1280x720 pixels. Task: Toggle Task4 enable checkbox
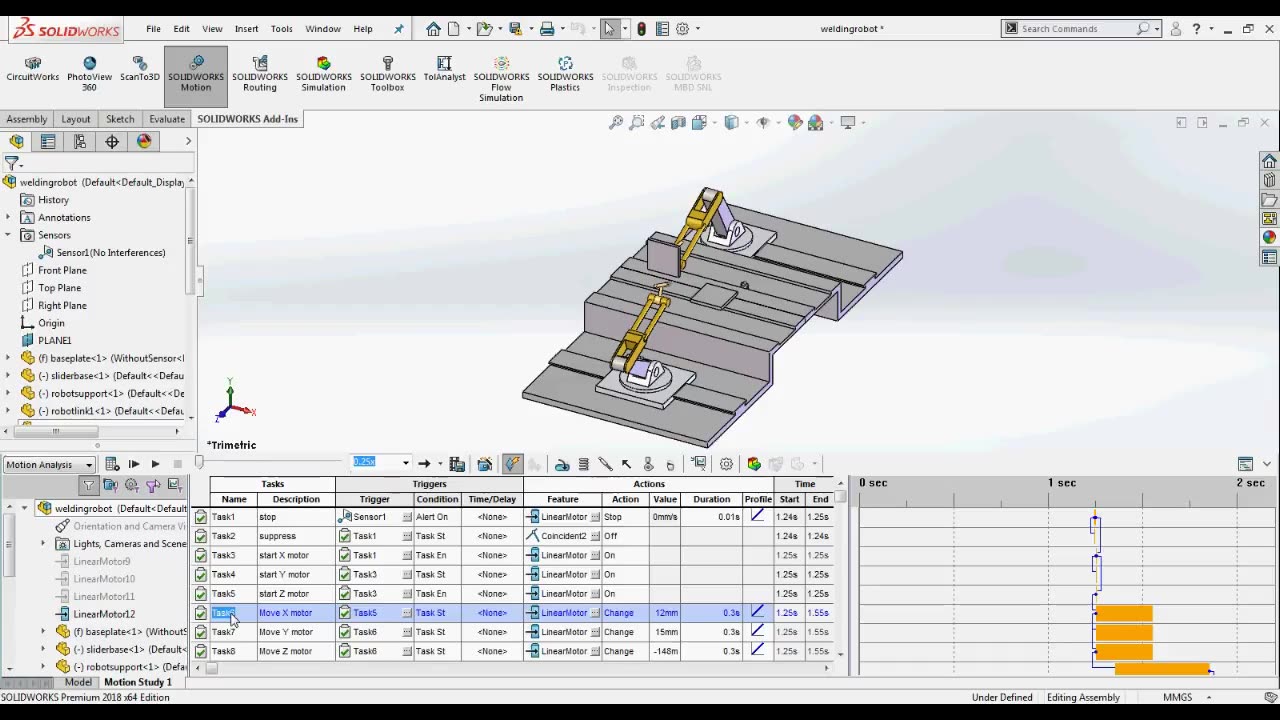[201, 575]
